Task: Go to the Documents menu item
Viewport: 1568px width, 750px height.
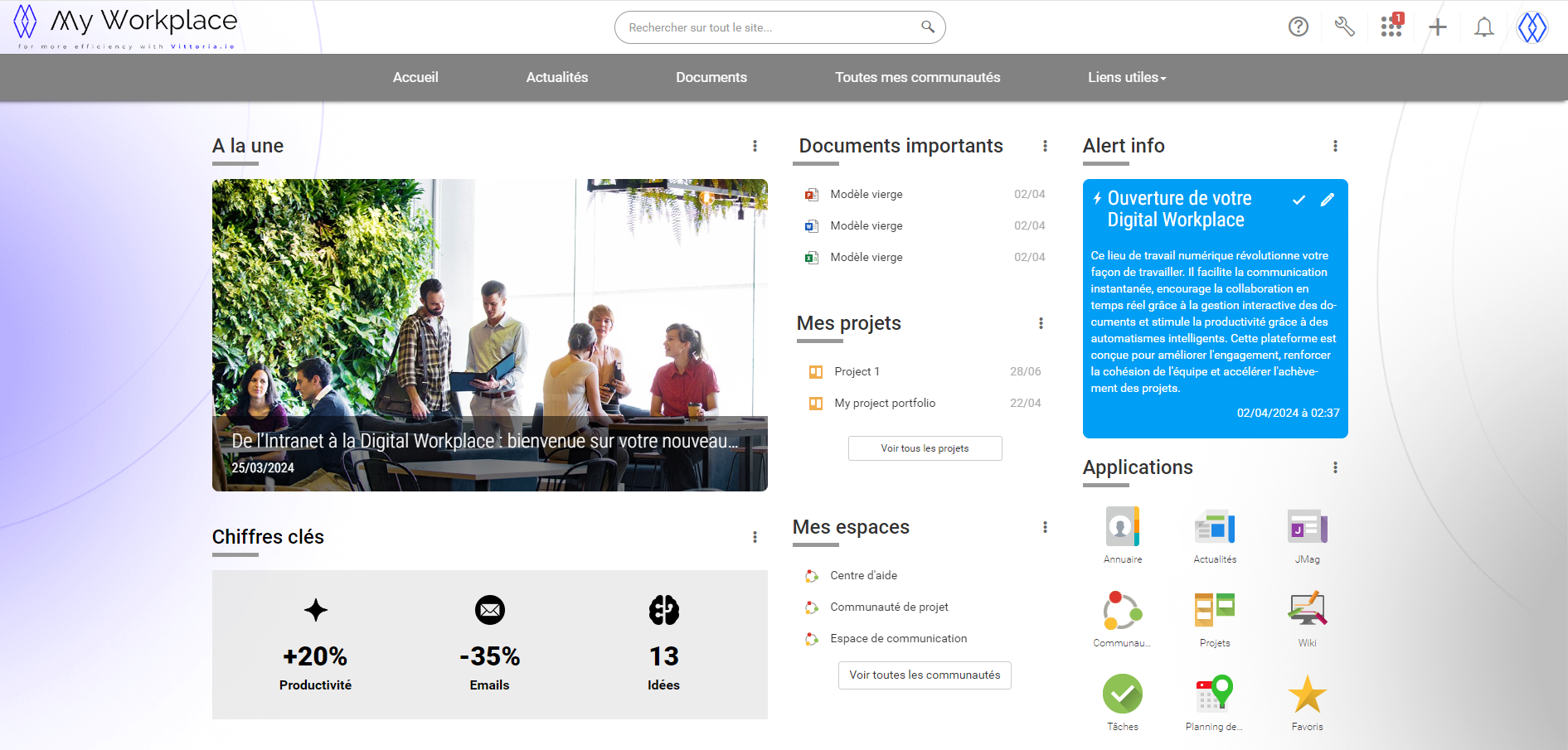Action: tap(711, 77)
